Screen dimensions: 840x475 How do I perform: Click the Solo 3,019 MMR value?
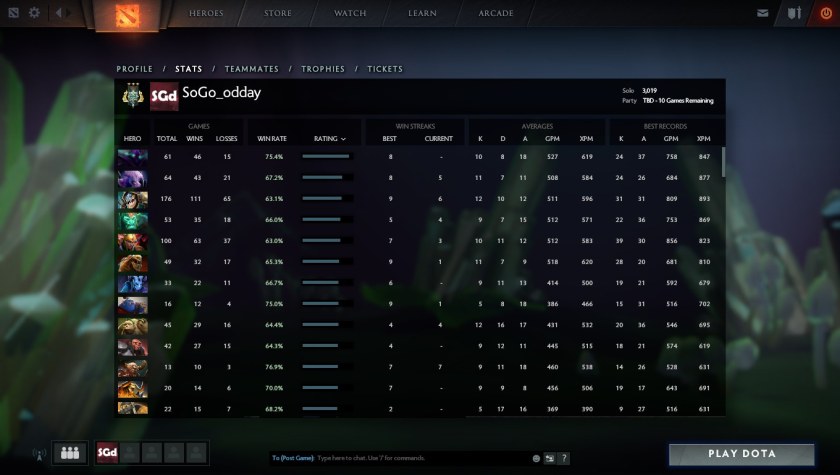pyautogui.click(x=649, y=91)
